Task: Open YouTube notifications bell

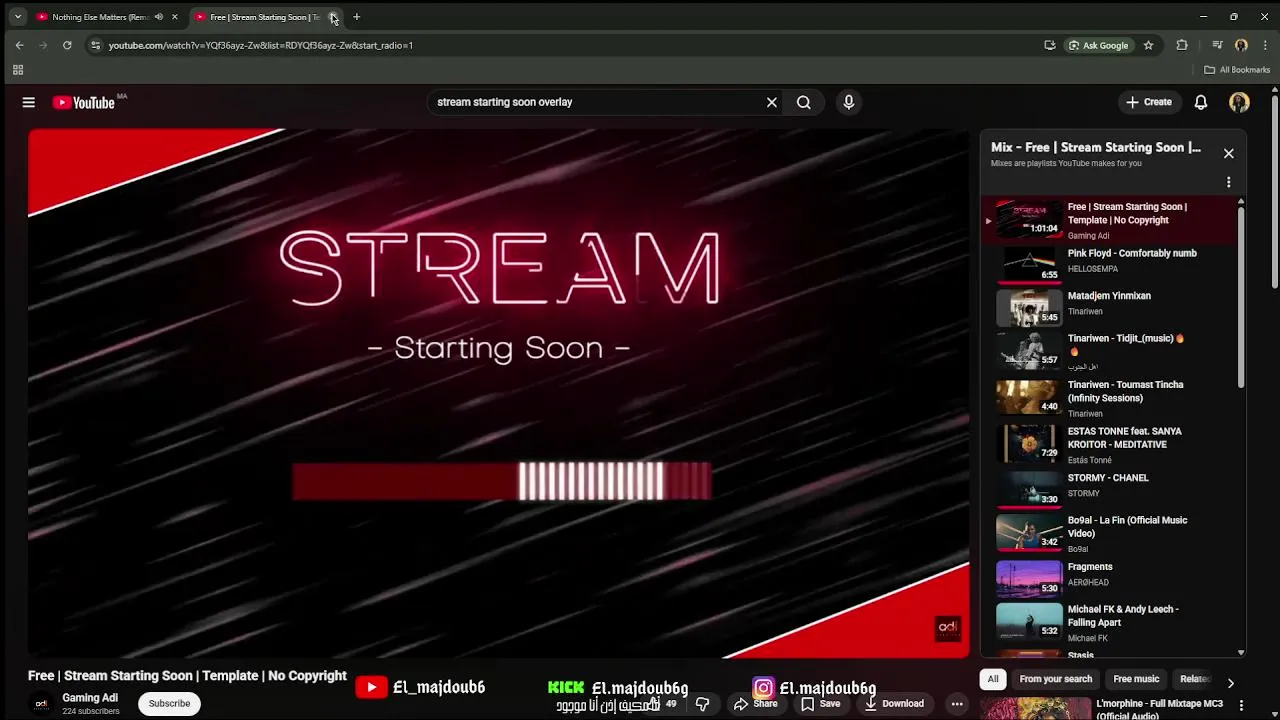Action: [1201, 102]
